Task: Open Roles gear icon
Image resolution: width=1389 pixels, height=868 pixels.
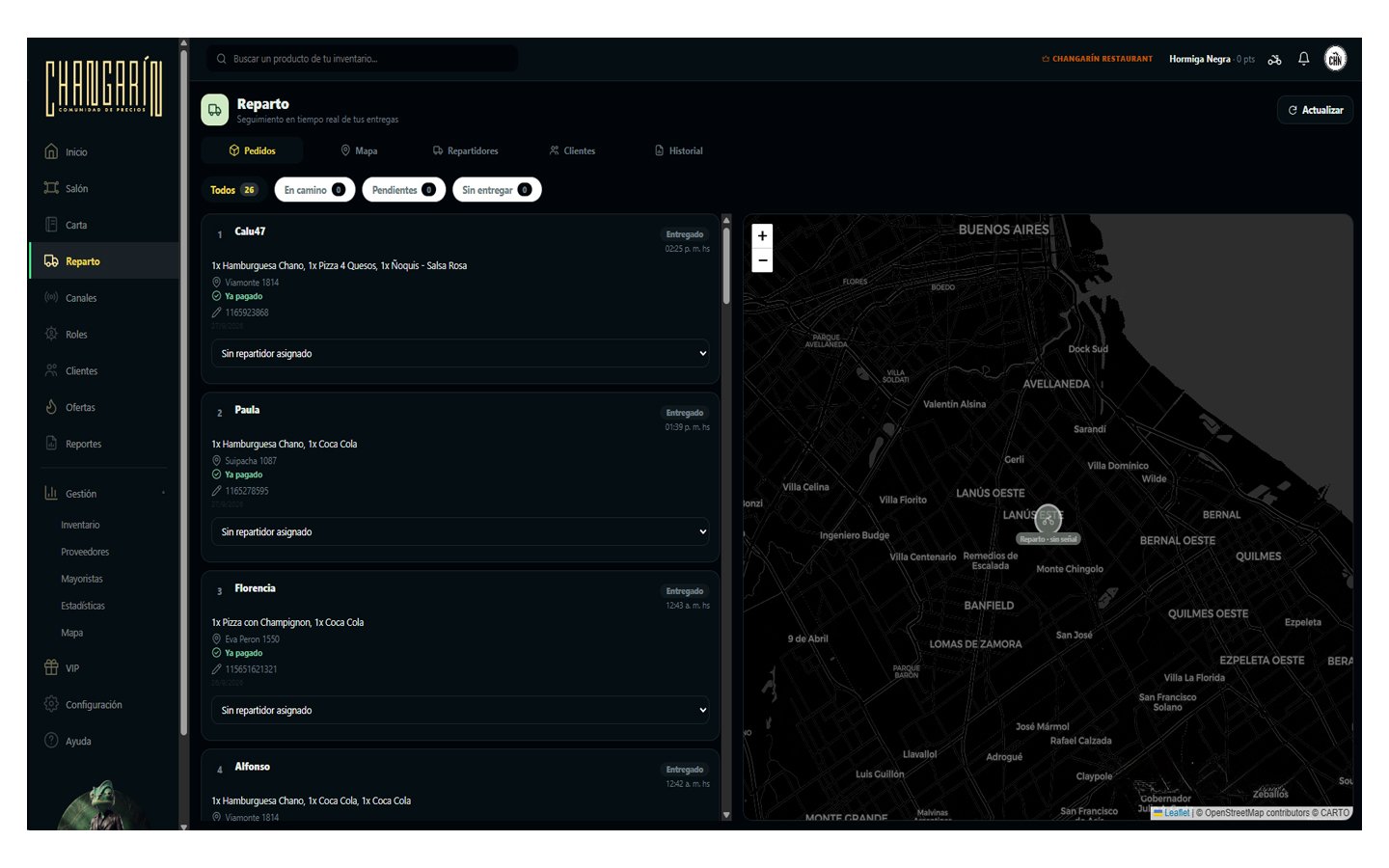Action: click(x=51, y=334)
